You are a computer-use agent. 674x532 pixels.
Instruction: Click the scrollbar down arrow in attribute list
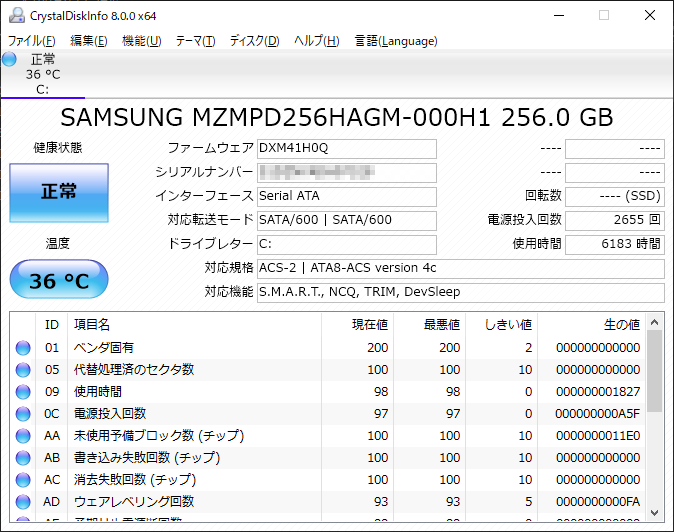[655, 513]
